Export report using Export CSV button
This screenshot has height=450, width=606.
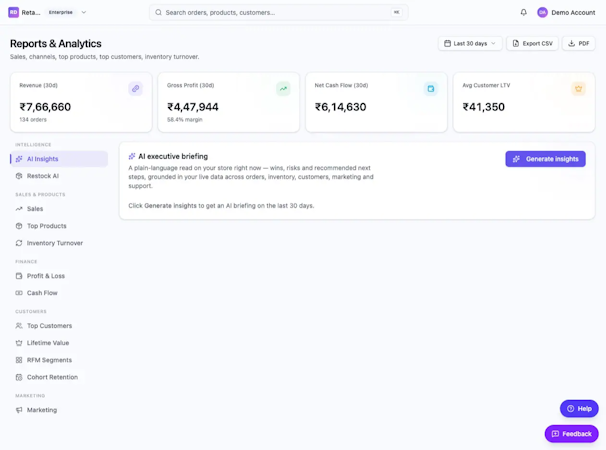(x=532, y=43)
